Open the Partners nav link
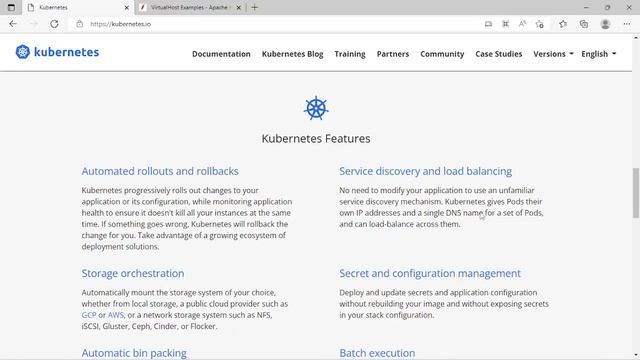The image size is (640, 360). tap(393, 54)
